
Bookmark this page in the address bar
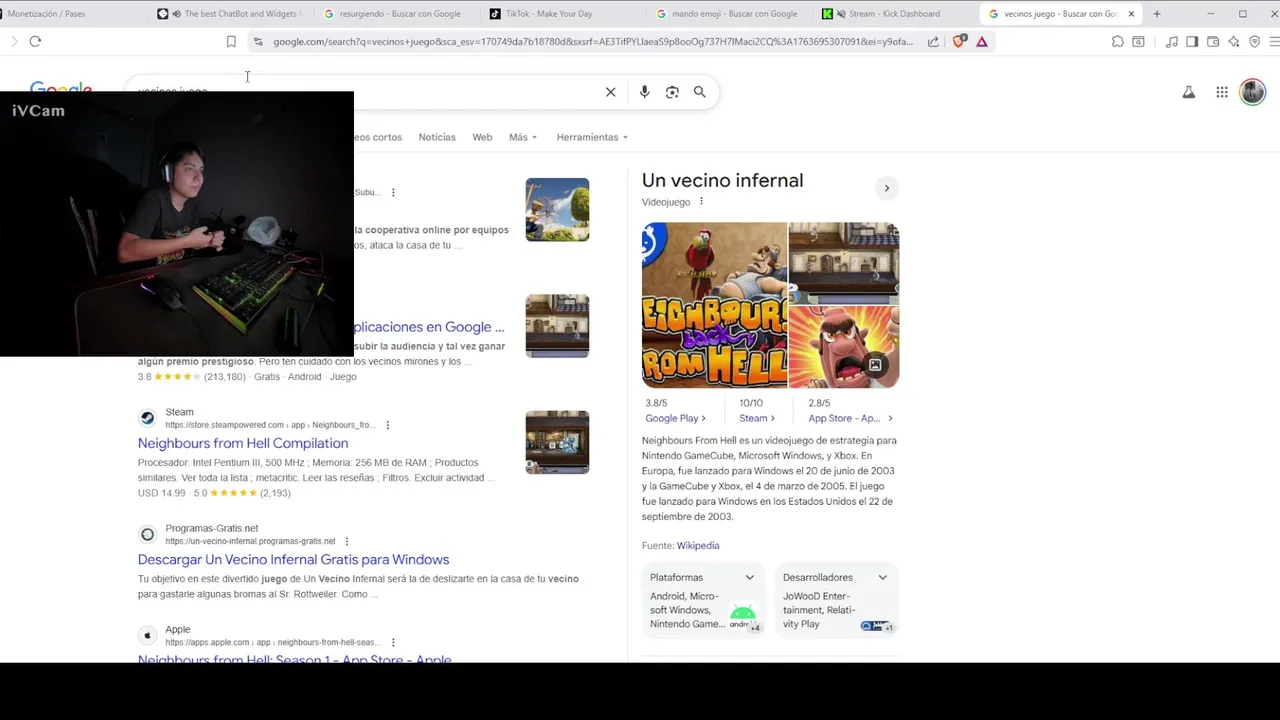click(x=231, y=41)
